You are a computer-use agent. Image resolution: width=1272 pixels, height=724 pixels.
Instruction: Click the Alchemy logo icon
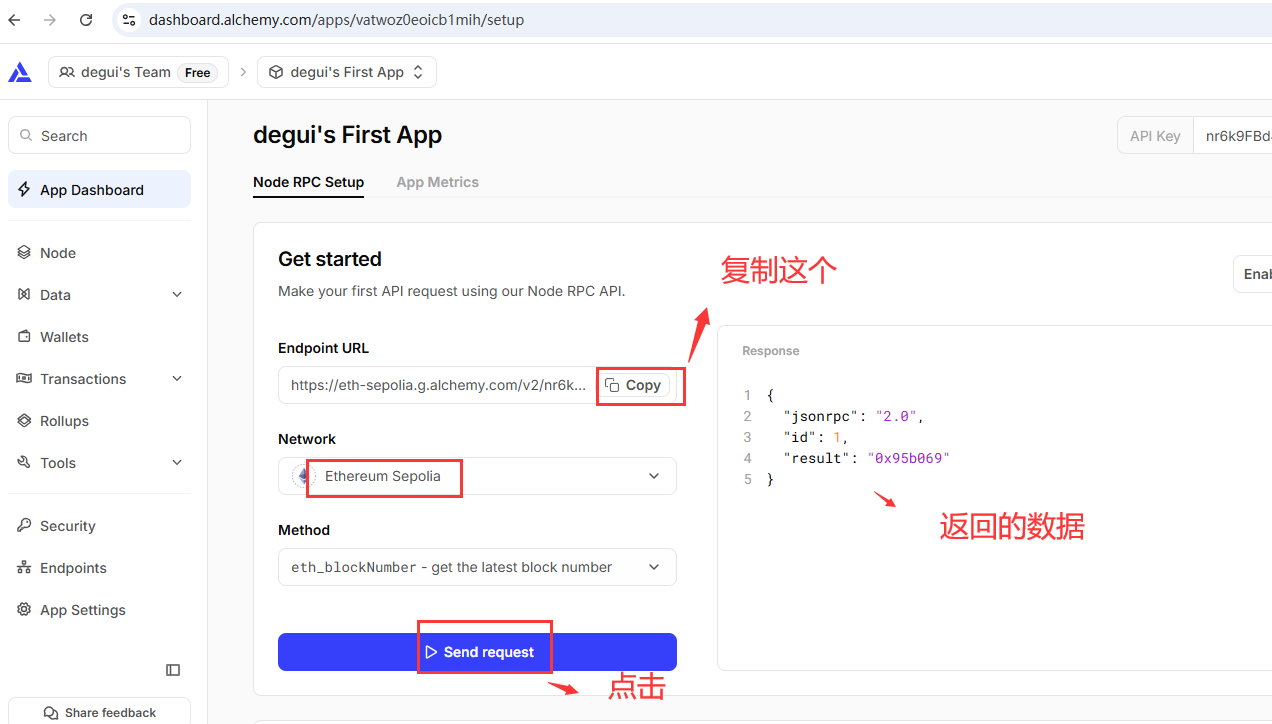[x=20, y=72]
